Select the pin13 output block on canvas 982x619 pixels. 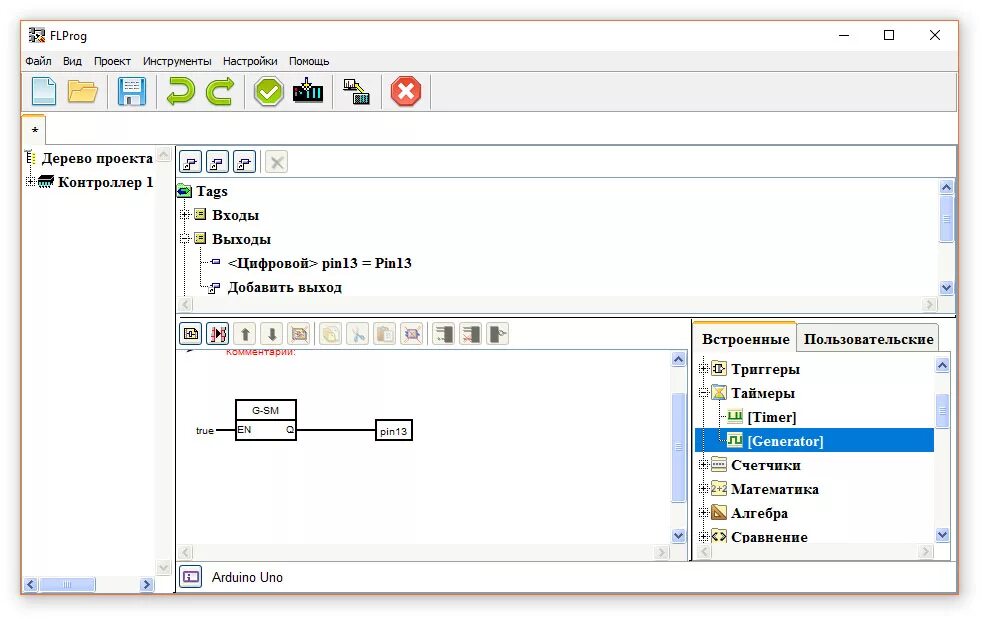pyautogui.click(x=393, y=430)
